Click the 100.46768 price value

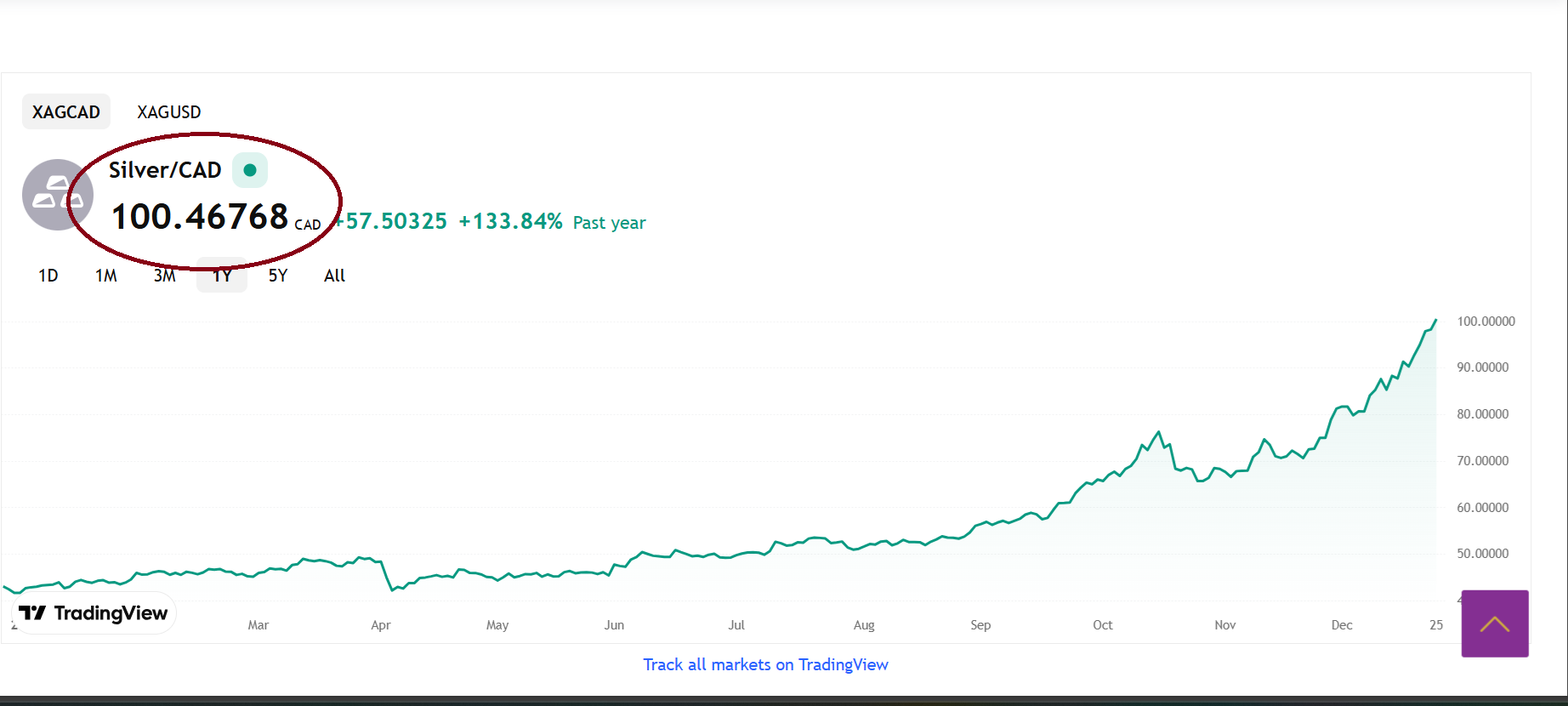pos(200,217)
